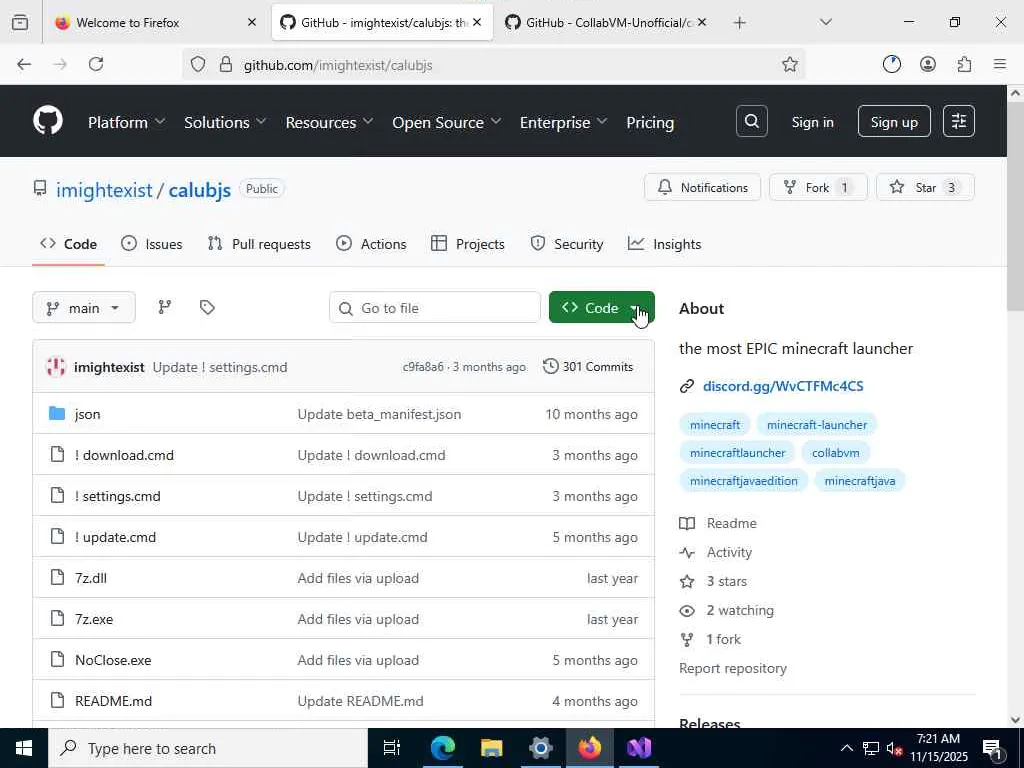Bookmark this page with the star icon

[790, 64]
